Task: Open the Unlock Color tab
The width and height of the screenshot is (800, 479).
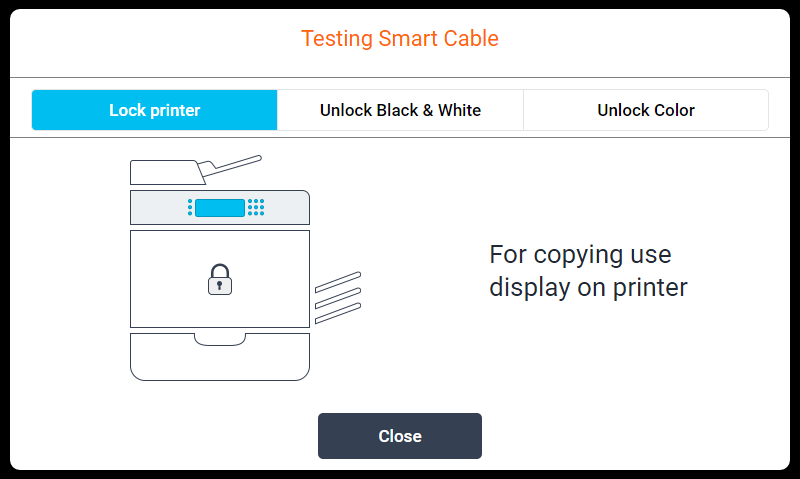Action: [x=645, y=110]
